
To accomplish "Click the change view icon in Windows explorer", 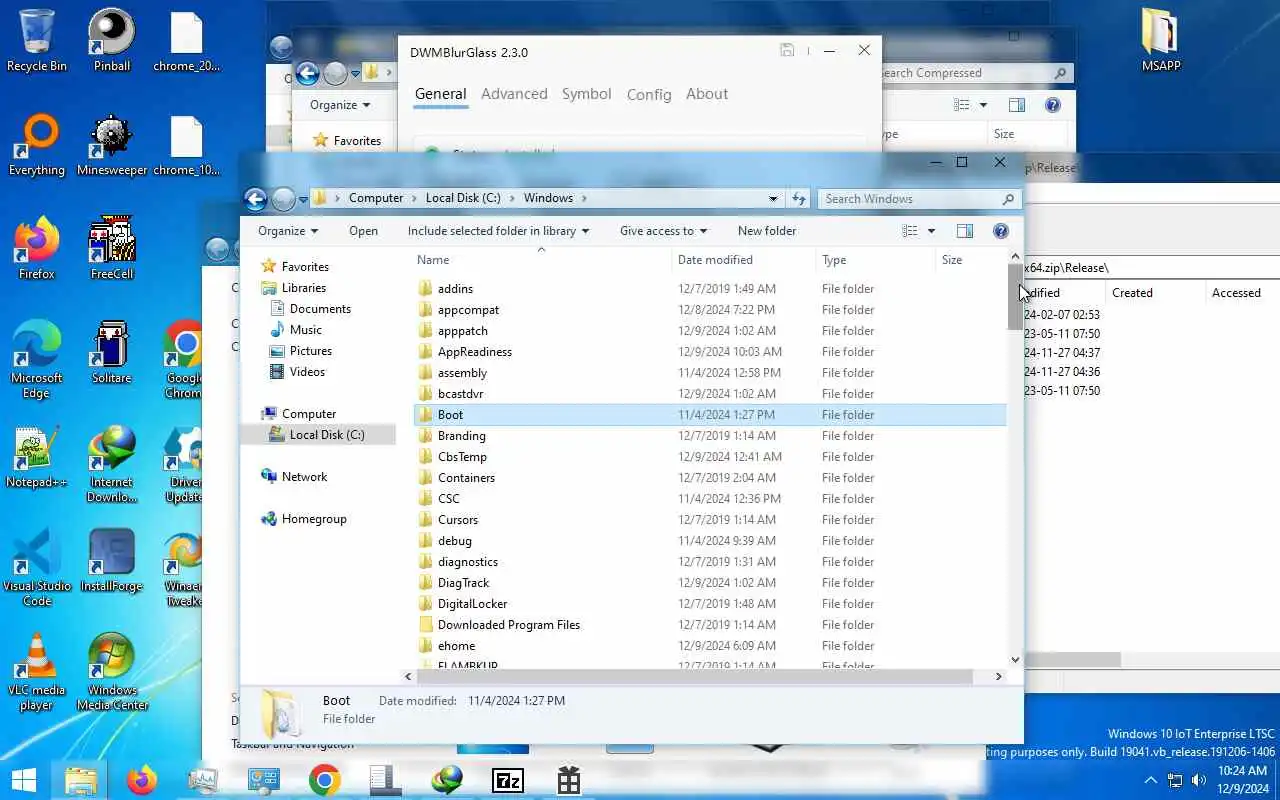I will click(909, 231).
